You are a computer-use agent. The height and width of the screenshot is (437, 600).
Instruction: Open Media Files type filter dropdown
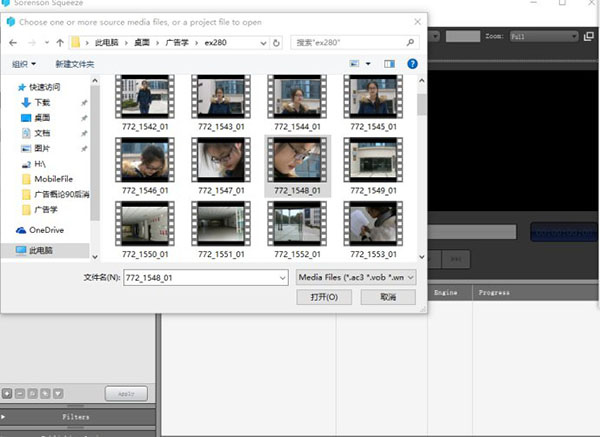pyautogui.click(x=356, y=277)
